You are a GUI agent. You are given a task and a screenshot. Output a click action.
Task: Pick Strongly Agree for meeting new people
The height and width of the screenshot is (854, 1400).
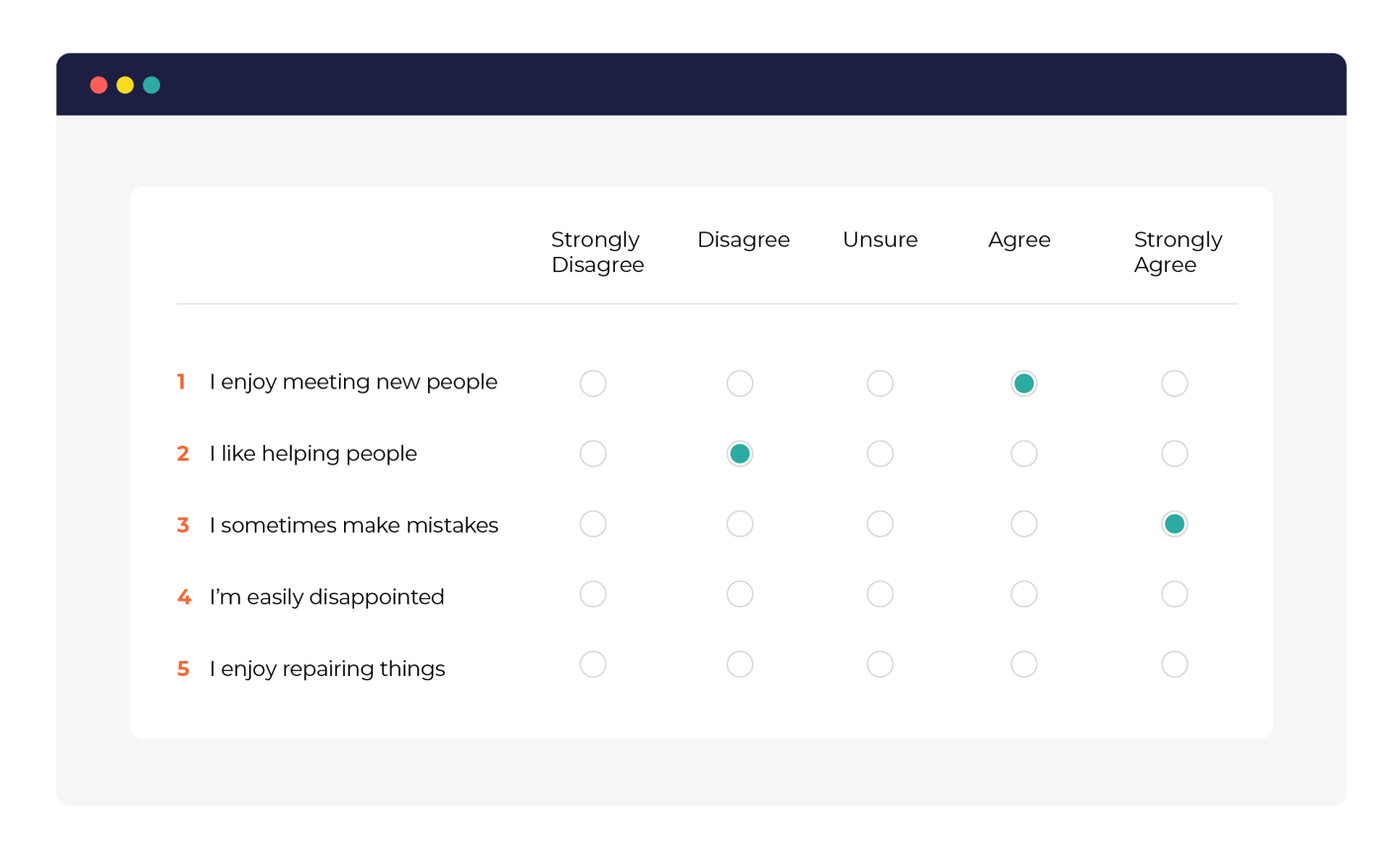click(1175, 384)
